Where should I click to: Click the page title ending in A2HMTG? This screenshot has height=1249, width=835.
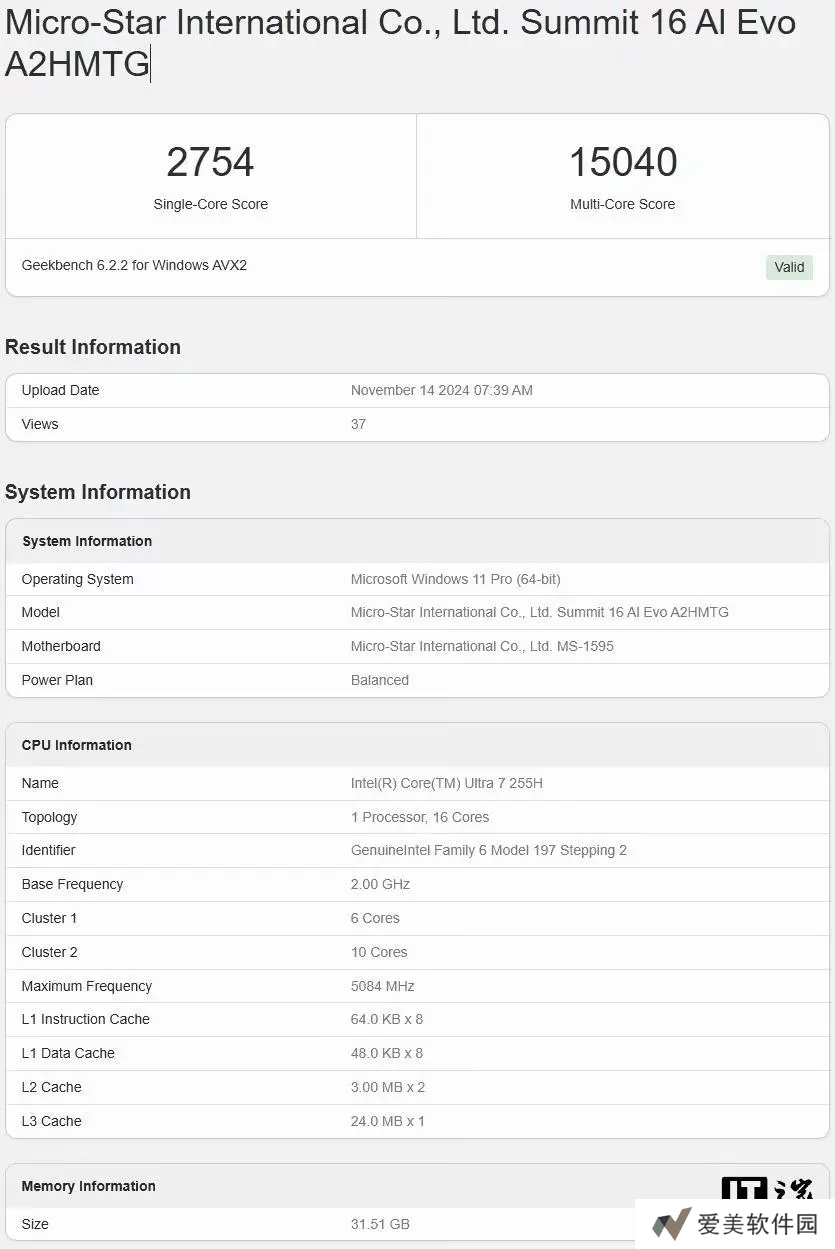(x=400, y=43)
